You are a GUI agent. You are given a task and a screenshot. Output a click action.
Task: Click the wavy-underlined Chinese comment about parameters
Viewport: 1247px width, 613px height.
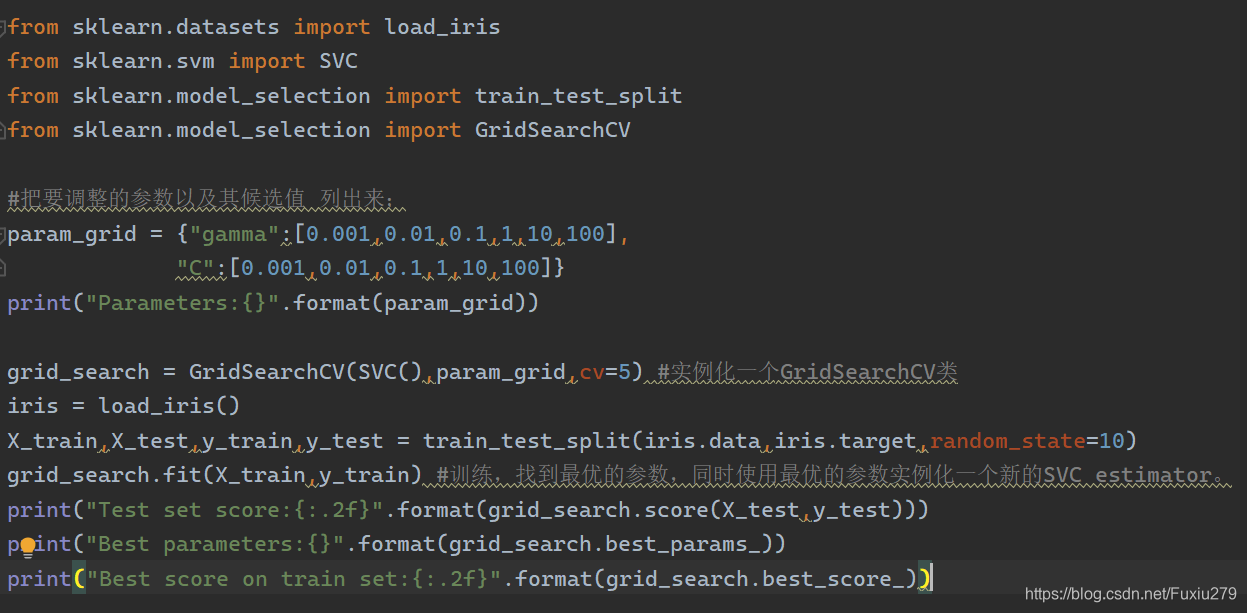click(x=200, y=198)
